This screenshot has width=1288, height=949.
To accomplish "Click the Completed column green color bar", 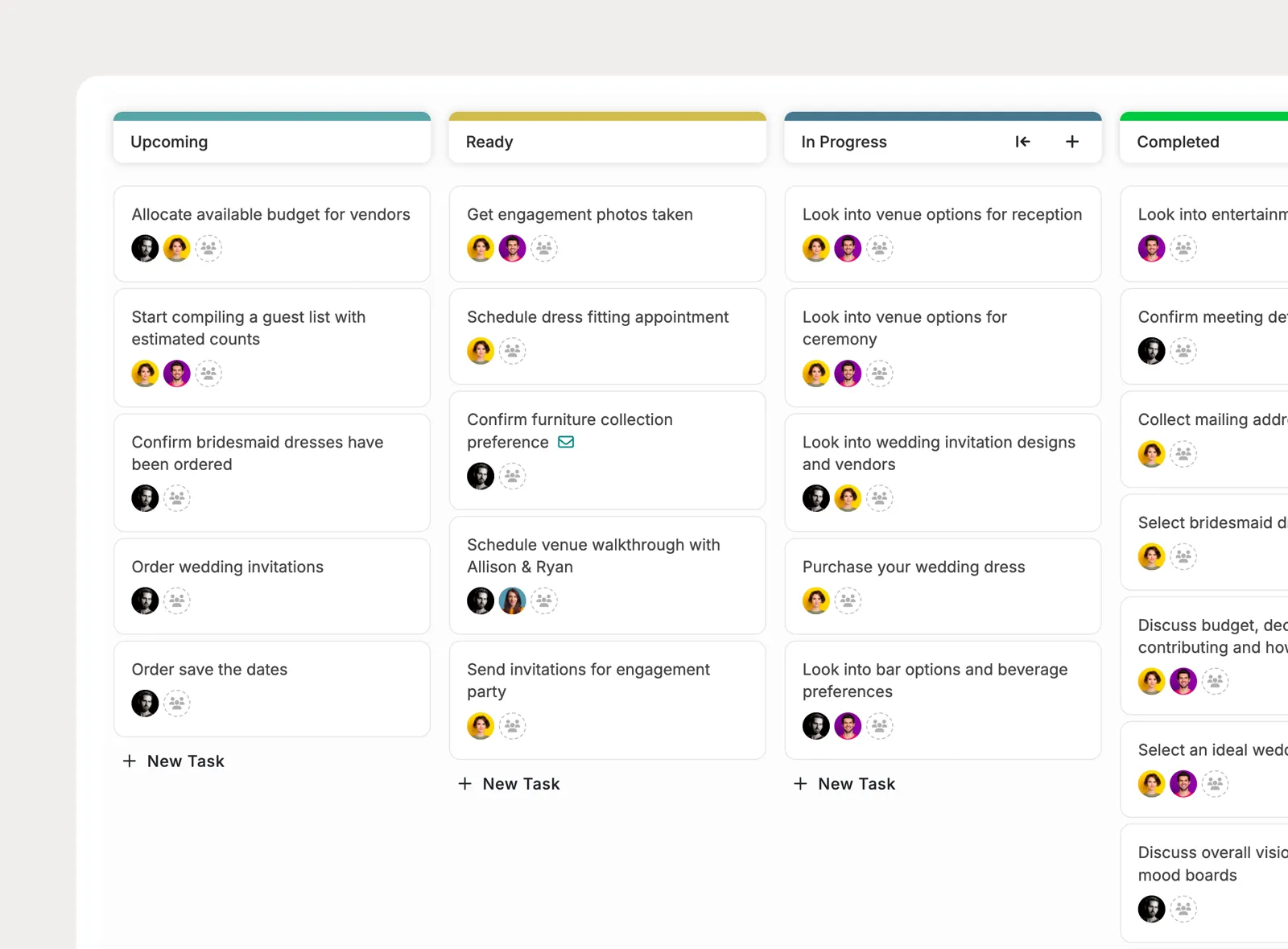I will pos(1204,116).
